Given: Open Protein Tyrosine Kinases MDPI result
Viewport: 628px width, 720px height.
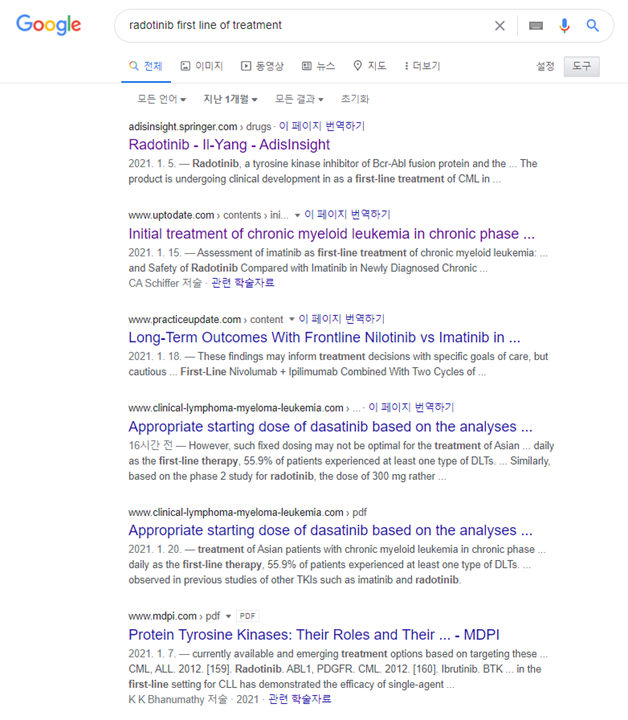Looking at the screenshot, I should point(314,635).
